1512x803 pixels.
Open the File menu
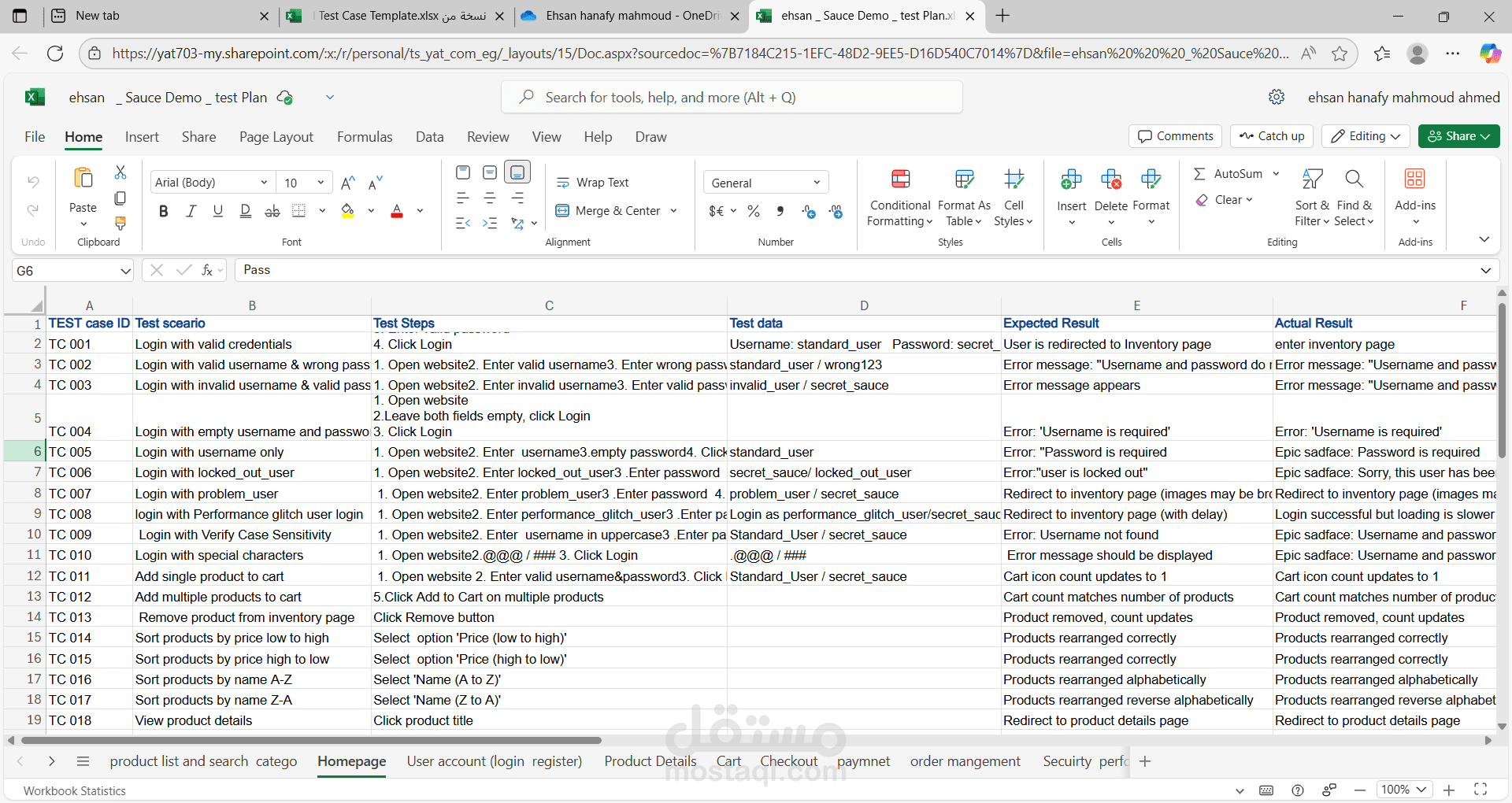click(x=35, y=137)
